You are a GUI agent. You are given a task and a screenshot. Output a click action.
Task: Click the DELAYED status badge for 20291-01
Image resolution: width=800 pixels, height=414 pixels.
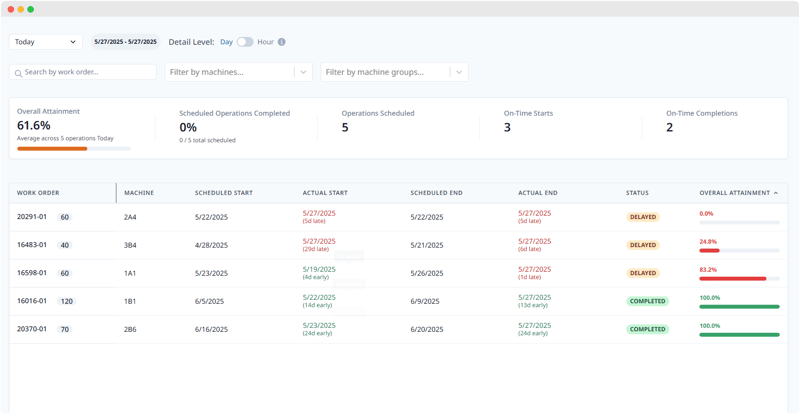click(643, 217)
